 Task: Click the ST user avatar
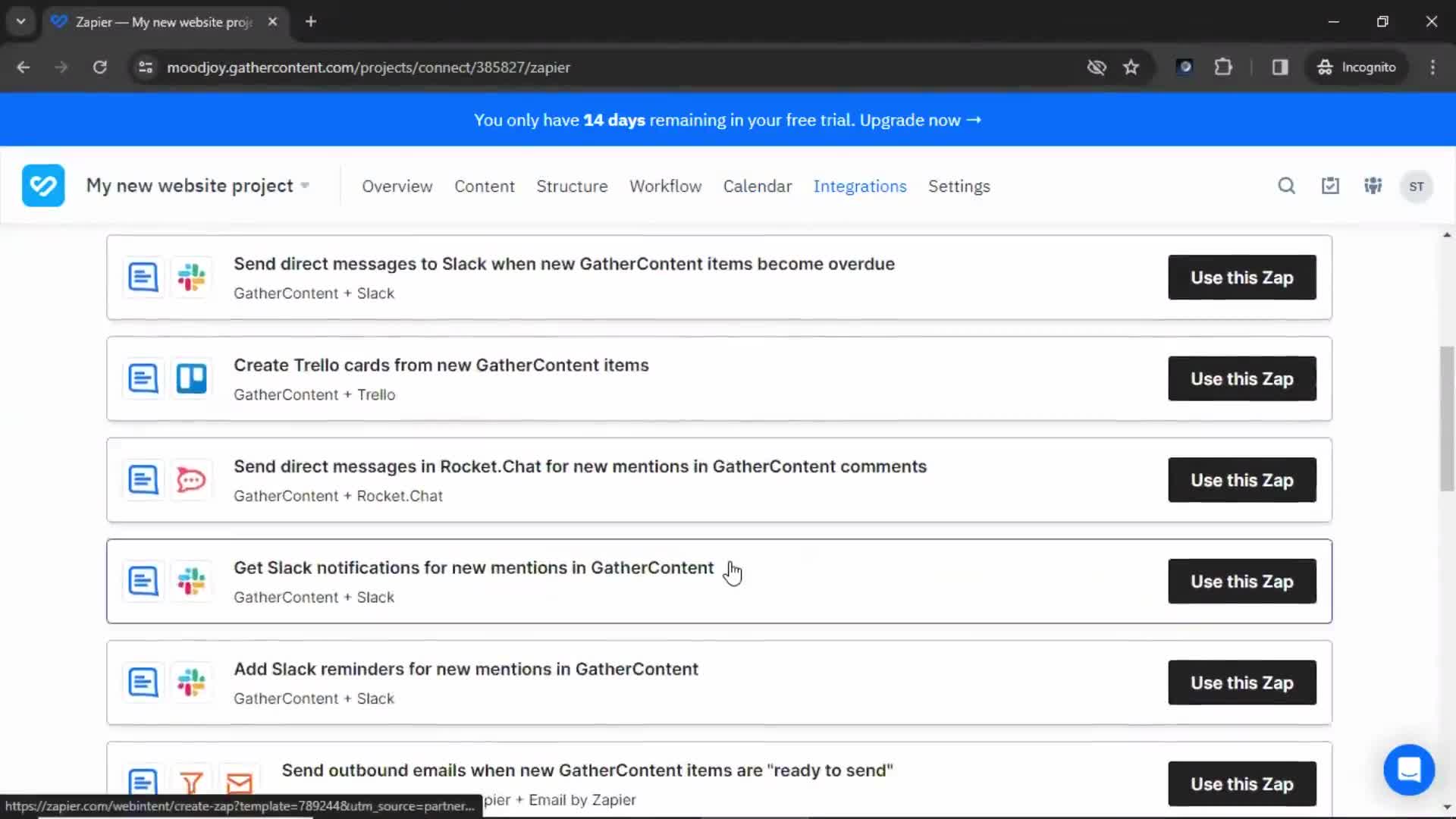tap(1416, 187)
